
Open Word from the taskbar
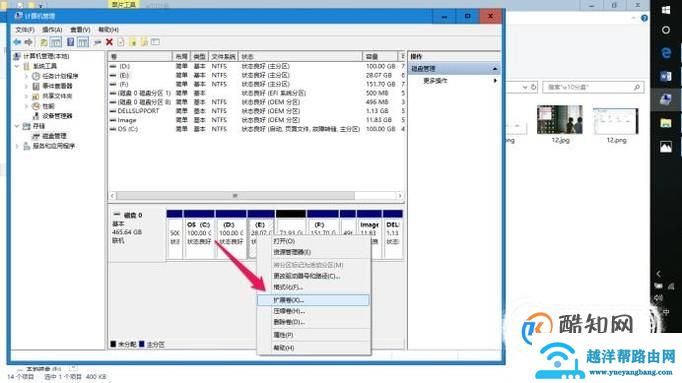tap(666, 77)
